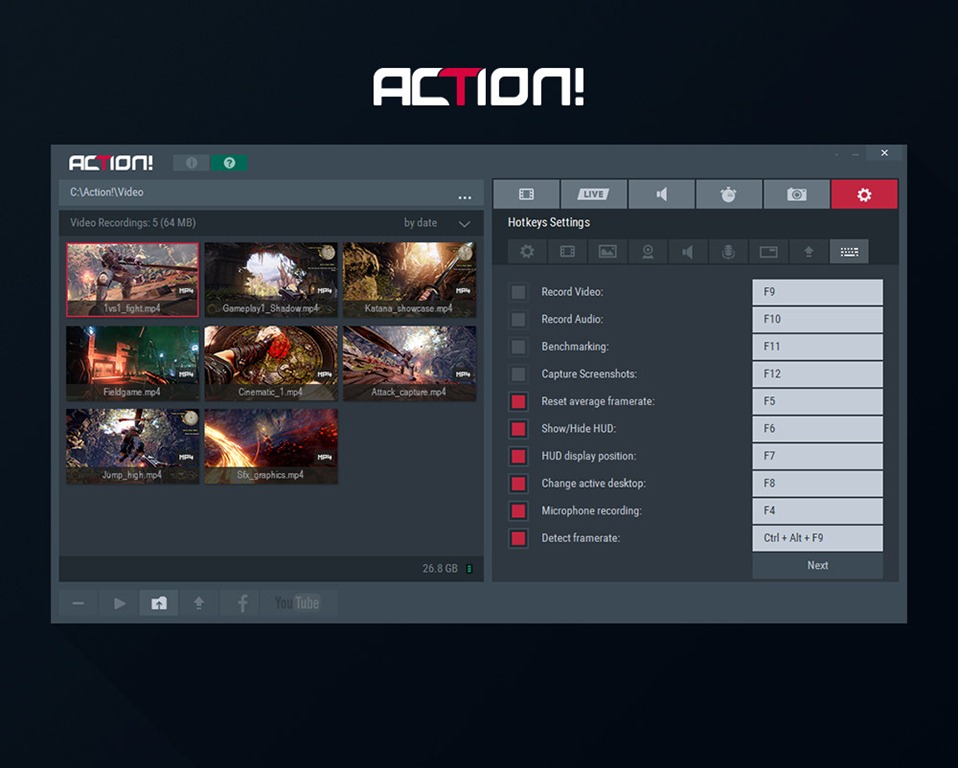Click the Facebook share icon
Viewport: 958px width, 768px height.
tap(241, 603)
